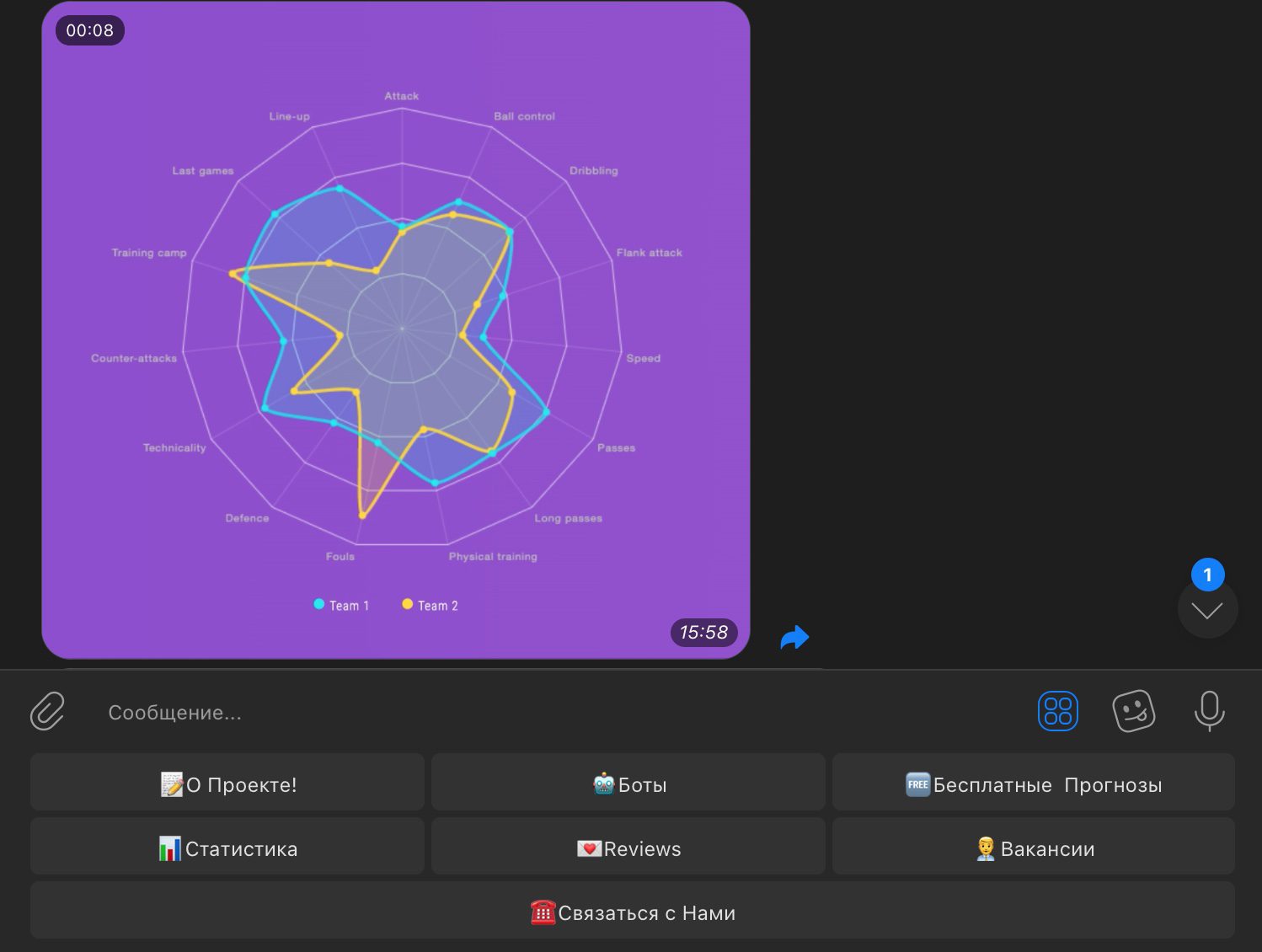The image size is (1262, 952).
Task: Toggle the bot keyboard grid icon
Action: [1057, 711]
